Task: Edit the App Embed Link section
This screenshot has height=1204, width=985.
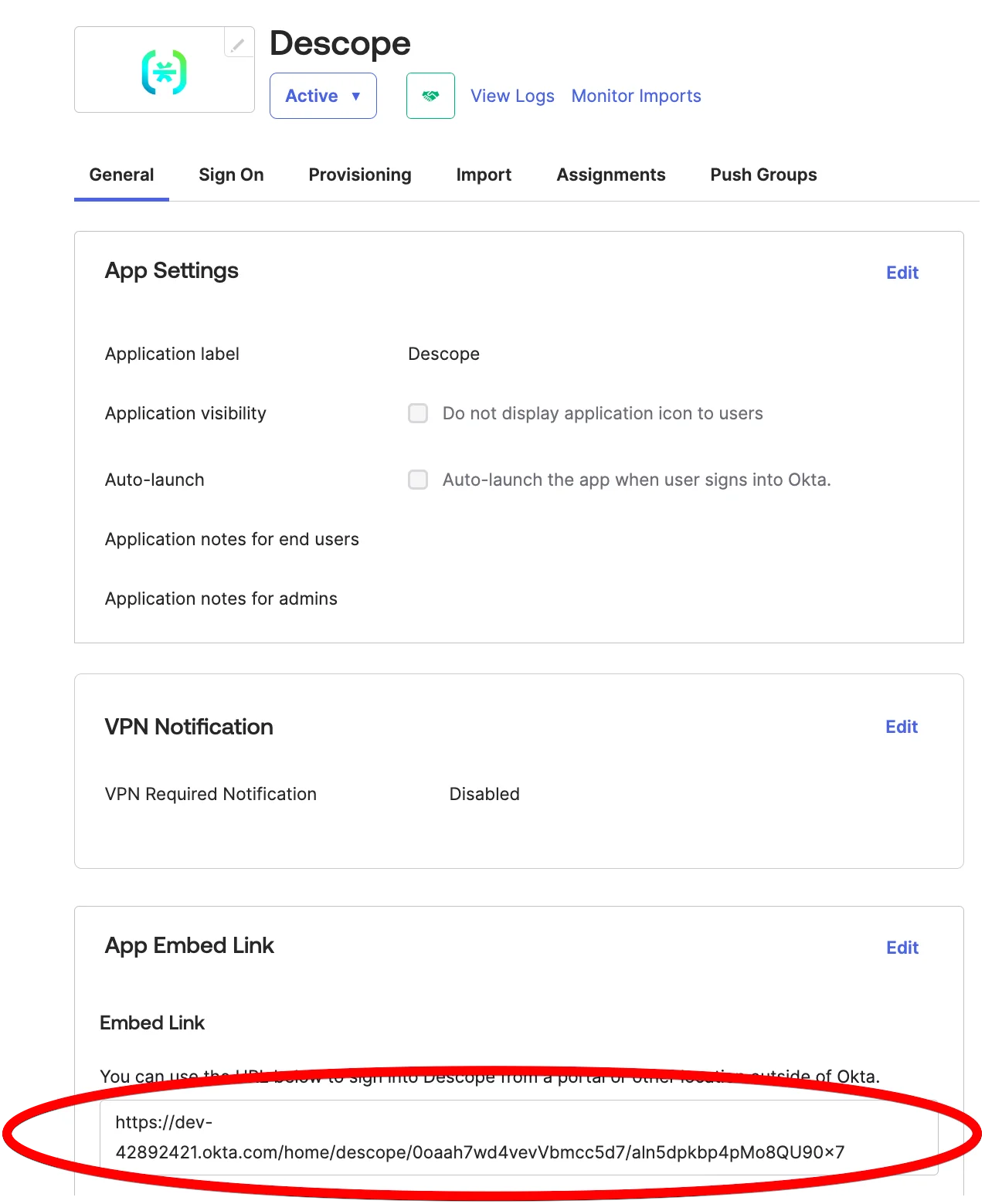Action: 902,947
